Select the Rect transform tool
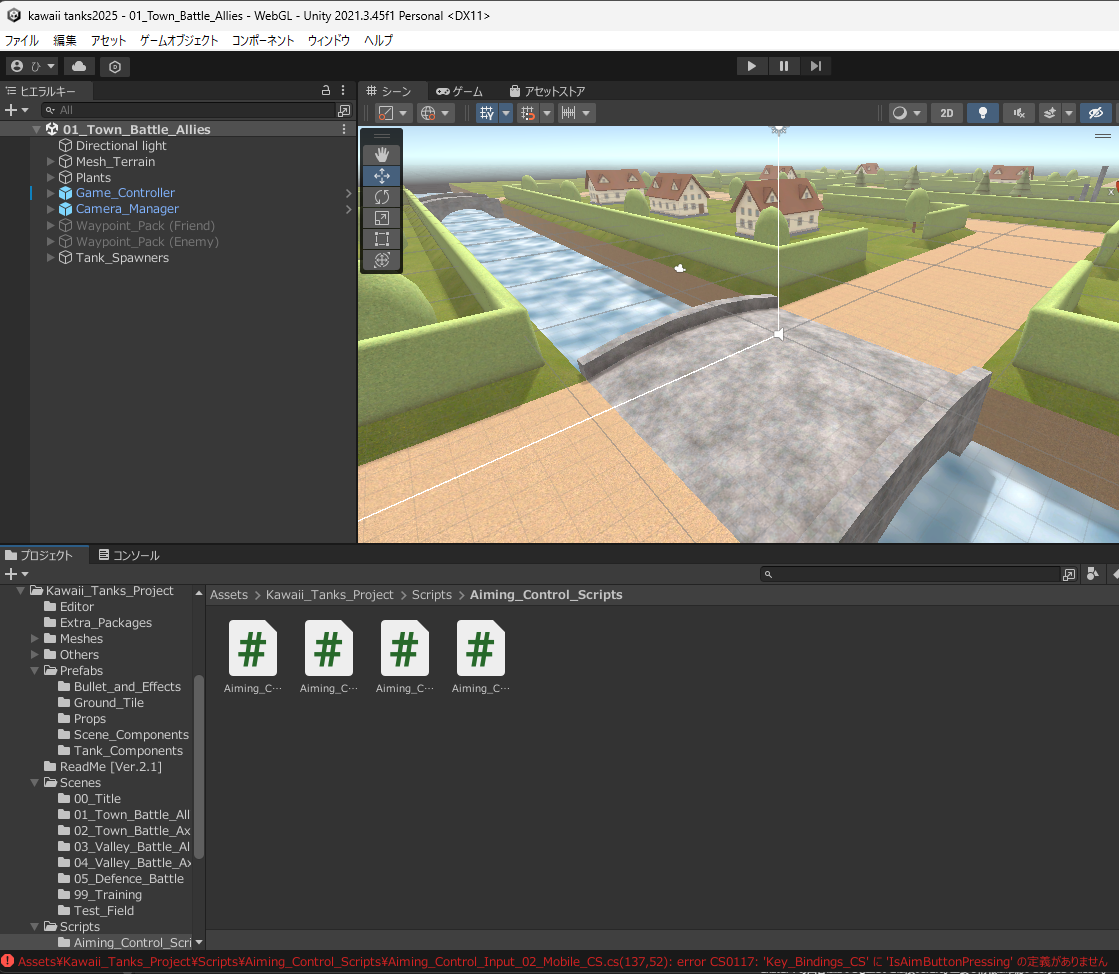1119x974 pixels. tap(381, 239)
